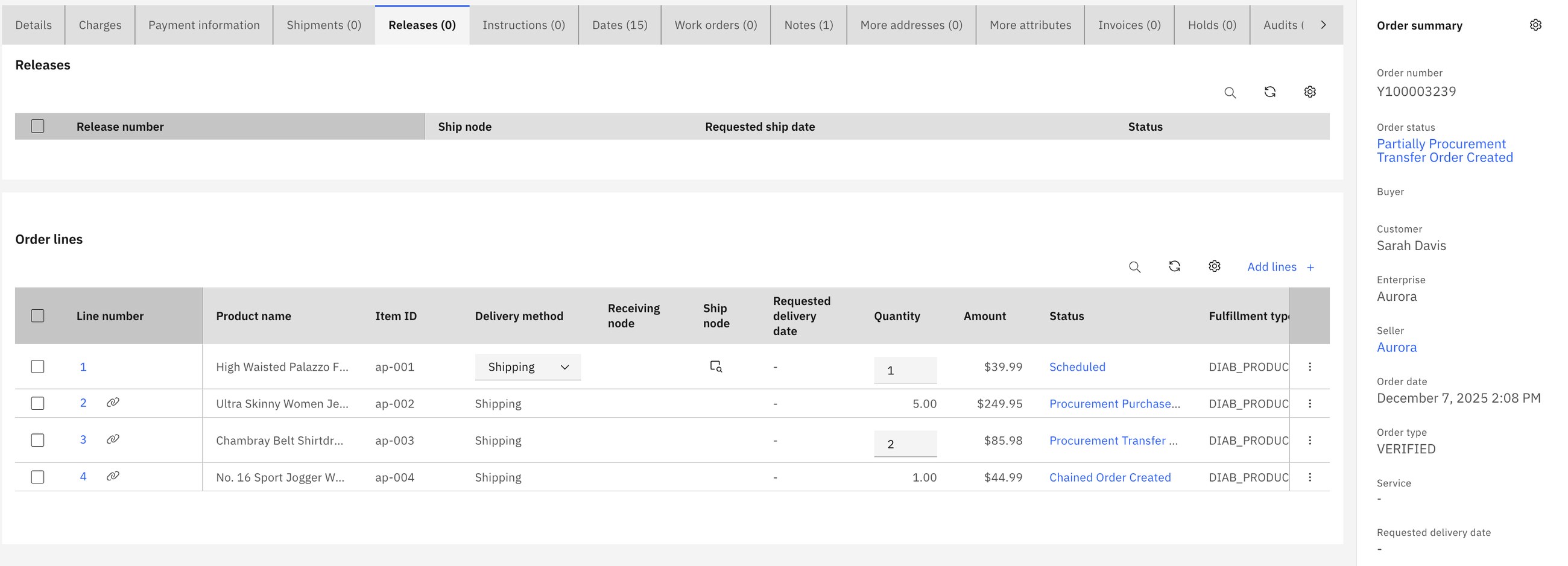This screenshot has height=566, width=1568.
Task: Open overflow menu for Ultra Skinny Women row
Action: tap(1310, 403)
